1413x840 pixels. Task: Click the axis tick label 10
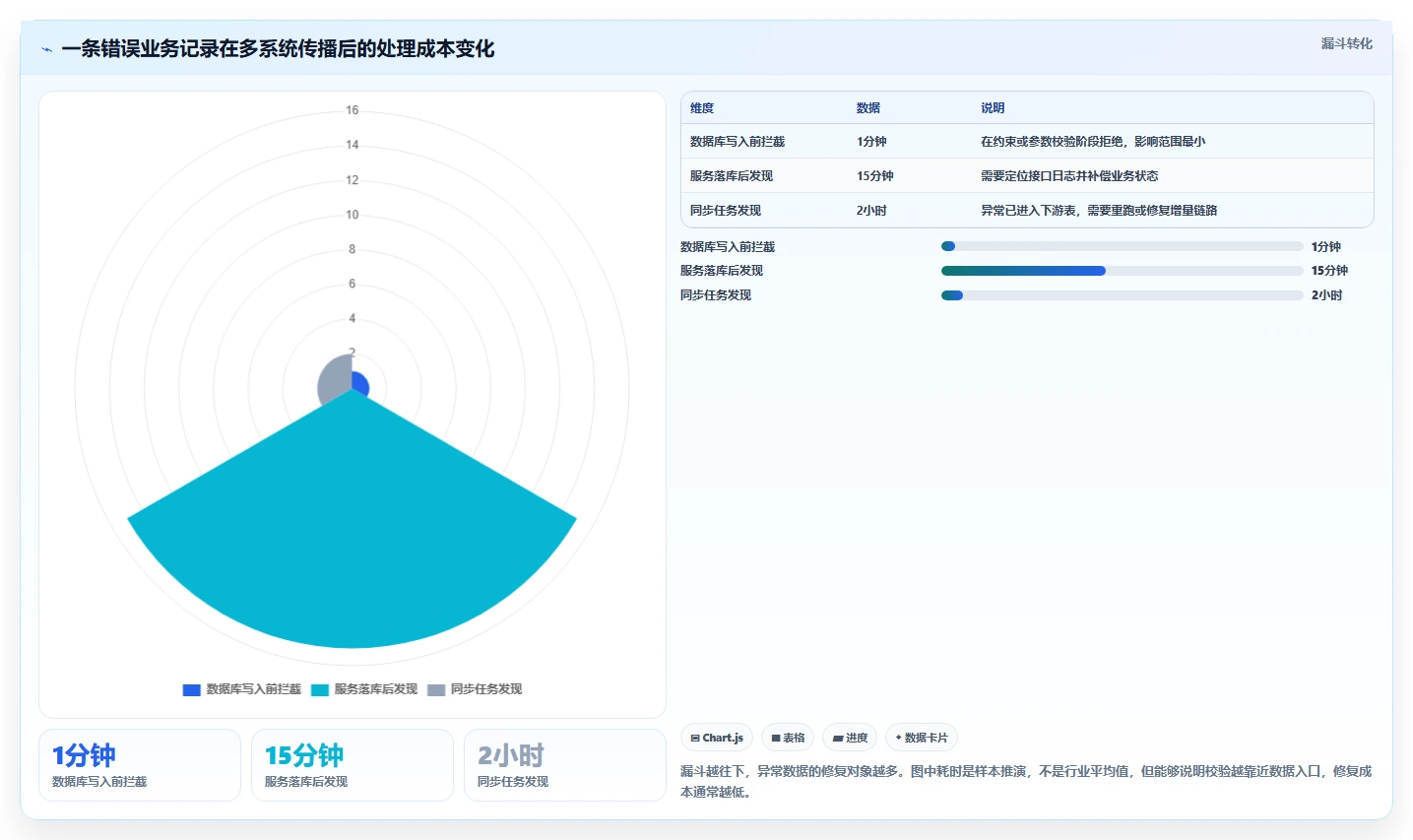(x=352, y=215)
